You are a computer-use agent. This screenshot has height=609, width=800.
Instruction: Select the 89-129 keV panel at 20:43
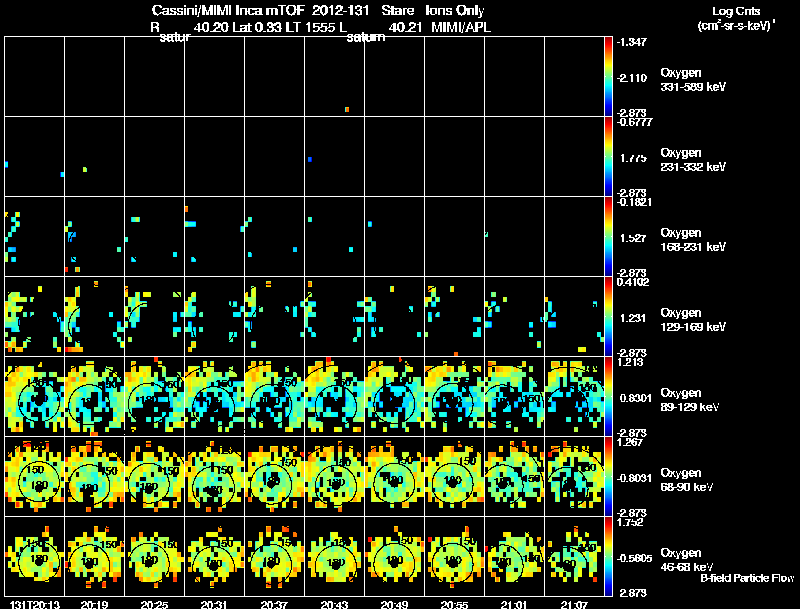click(335, 396)
